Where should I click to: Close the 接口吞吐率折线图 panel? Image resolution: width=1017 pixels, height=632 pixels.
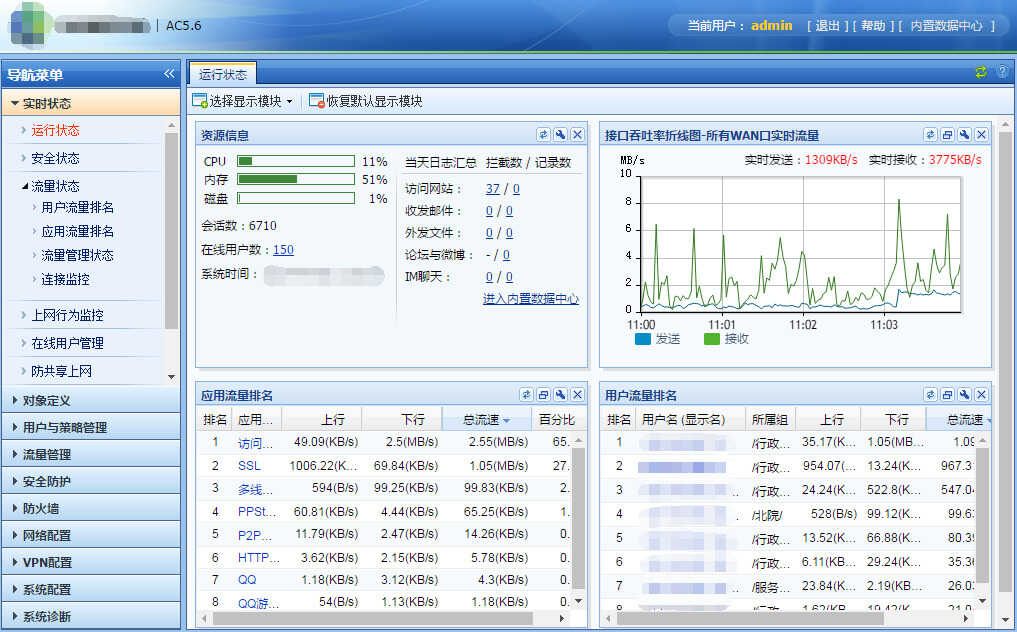[x=981, y=134]
